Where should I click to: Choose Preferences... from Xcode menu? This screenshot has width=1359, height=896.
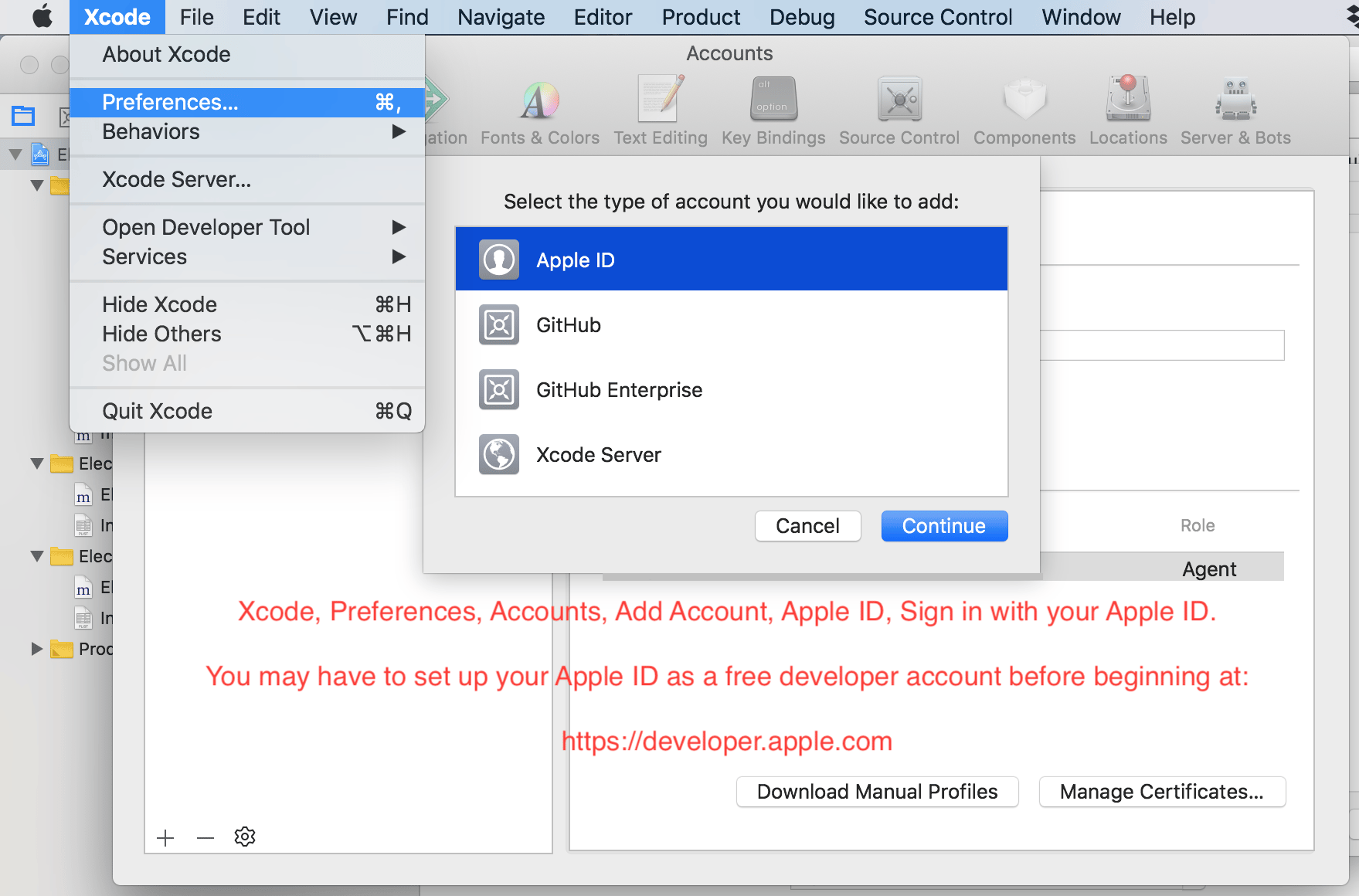tap(247, 102)
